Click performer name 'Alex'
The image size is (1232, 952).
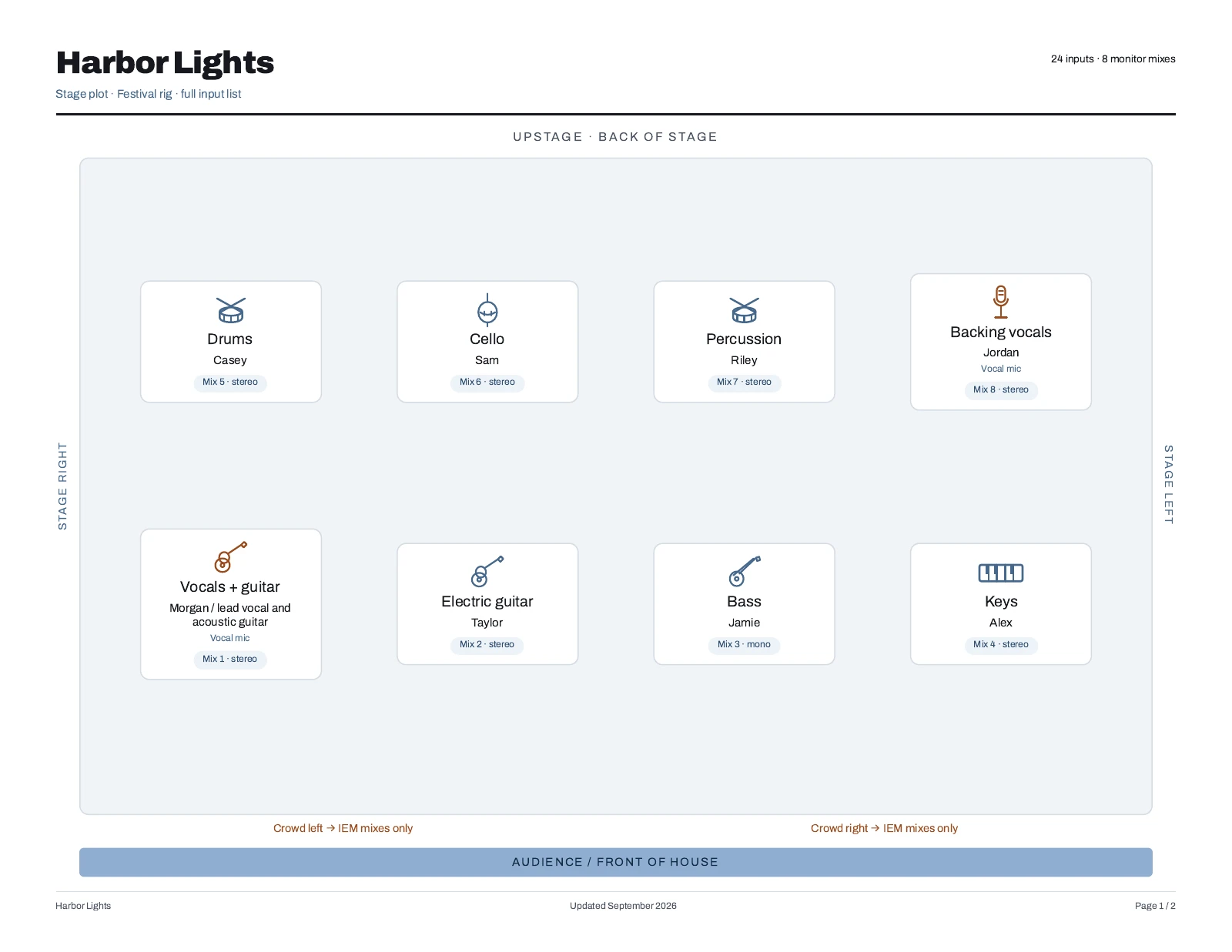coord(1001,623)
